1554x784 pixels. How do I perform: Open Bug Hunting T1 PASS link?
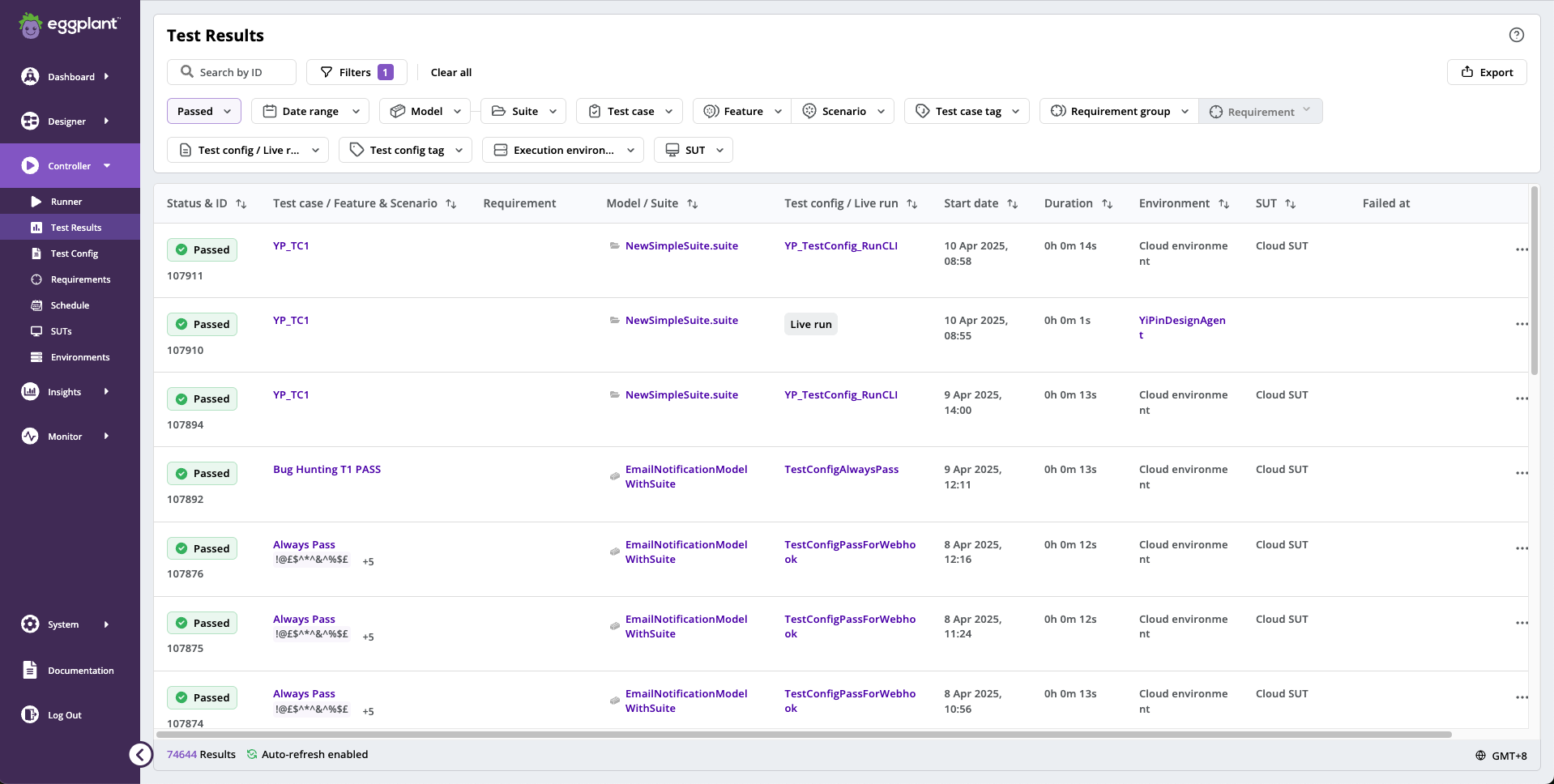click(327, 469)
